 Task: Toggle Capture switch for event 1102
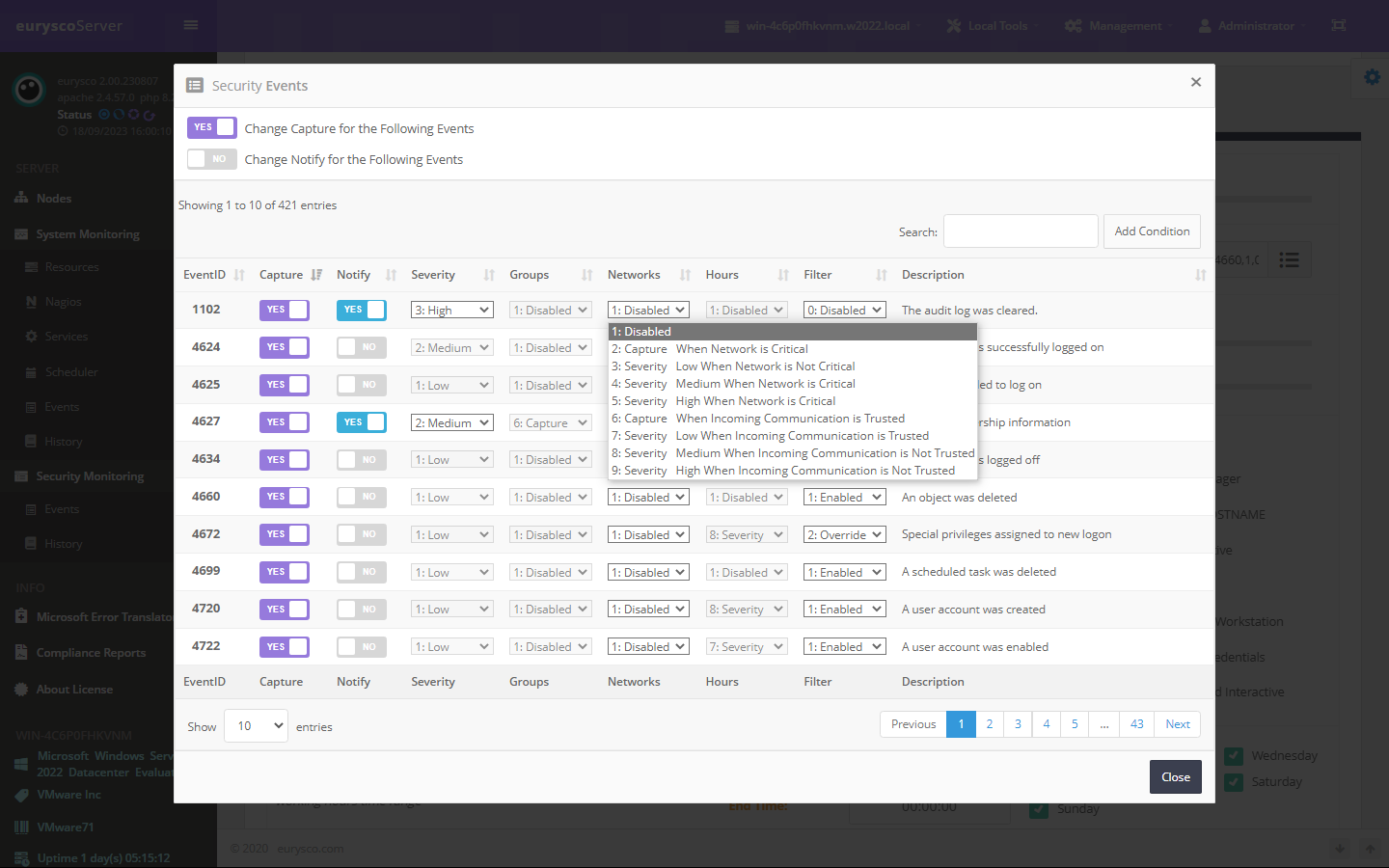pos(284,310)
